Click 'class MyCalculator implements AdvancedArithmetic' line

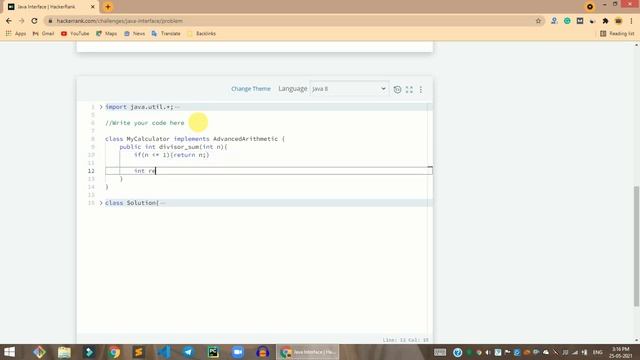195,139
